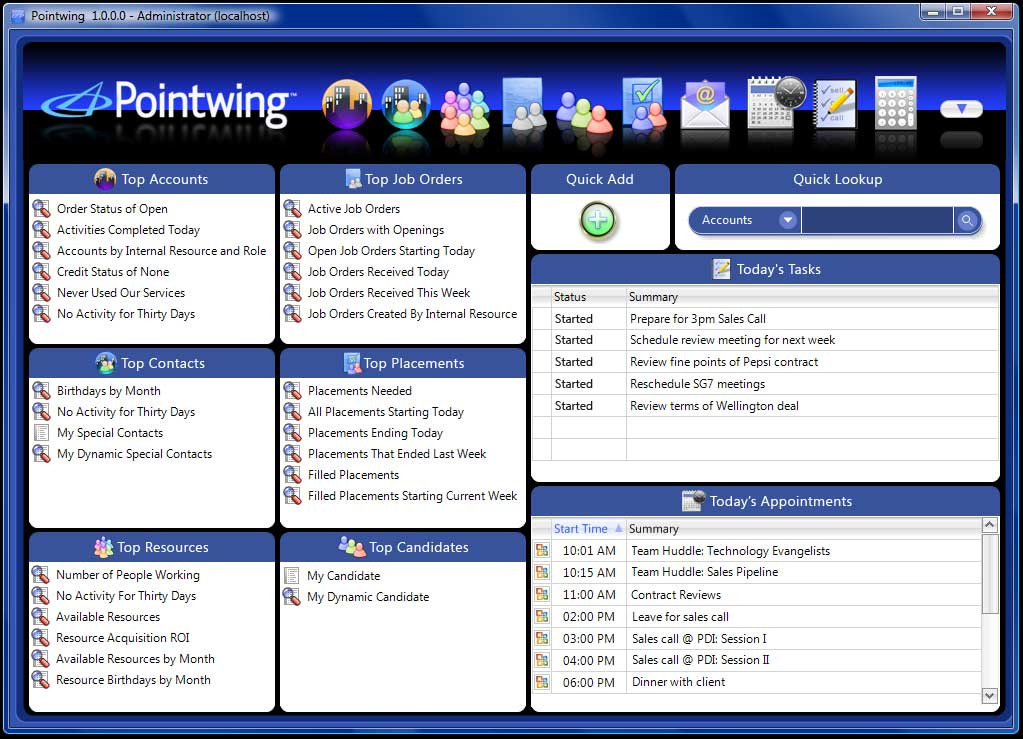This screenshot has width=1023, height=739.
Task: Open the Accounts city skyline toolbar icon
Action: [x=346, y=104]
